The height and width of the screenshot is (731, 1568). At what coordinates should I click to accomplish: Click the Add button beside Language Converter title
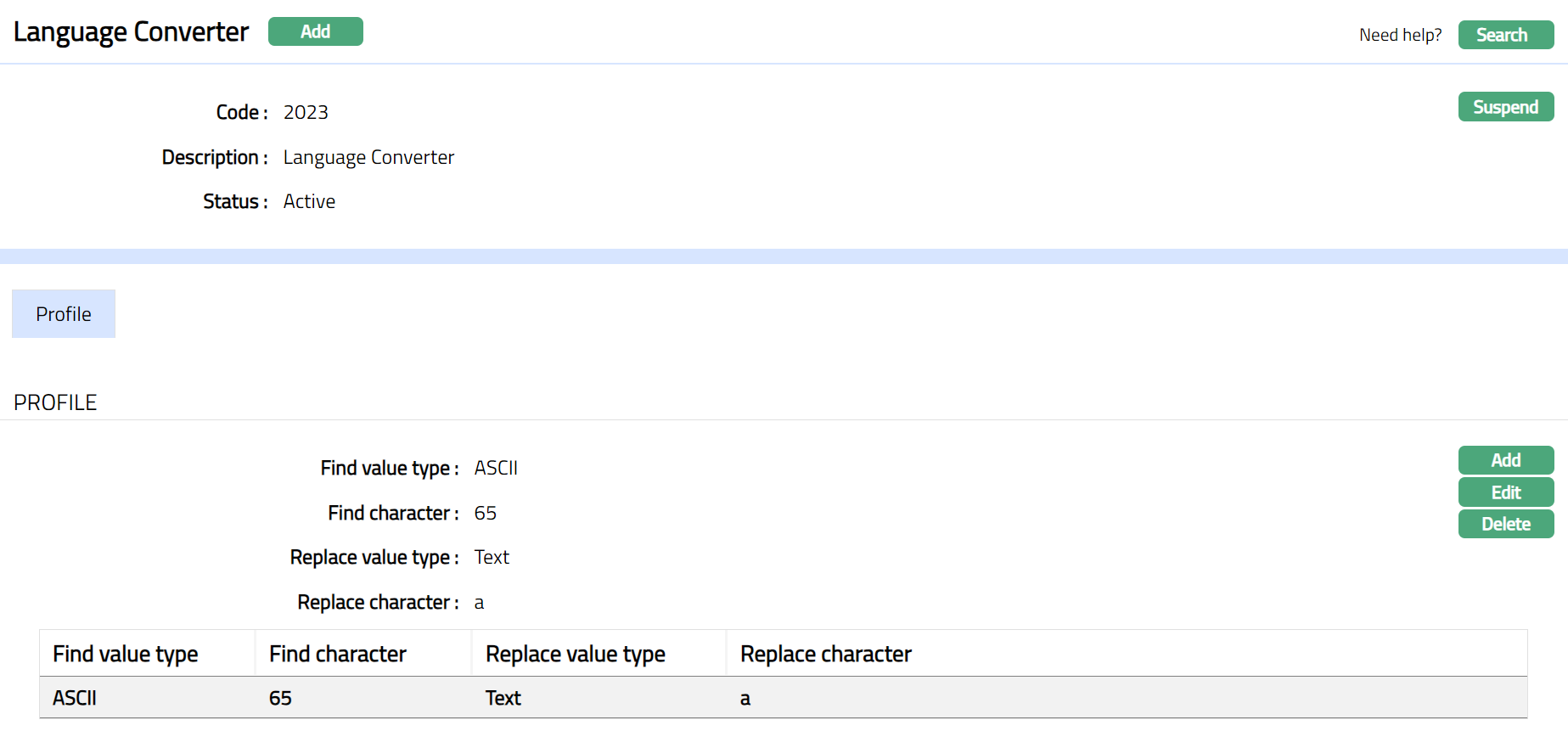[315, 31]
